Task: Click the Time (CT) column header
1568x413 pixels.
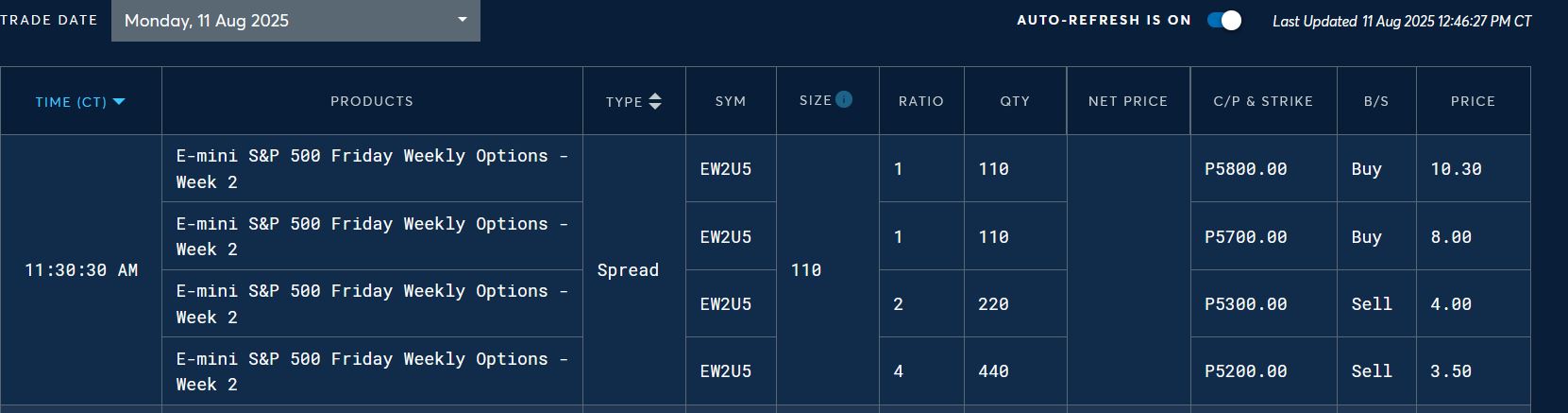Action: [81, 101]
